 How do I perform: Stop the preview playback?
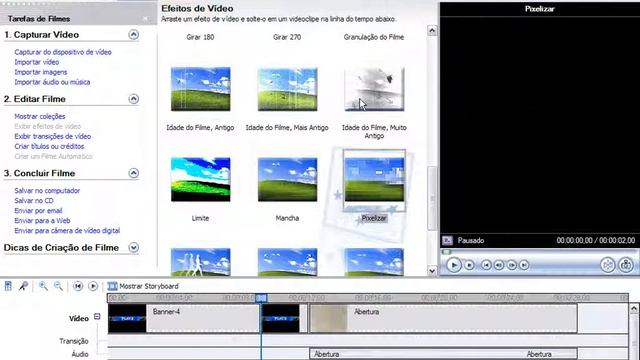coord(469,265)
